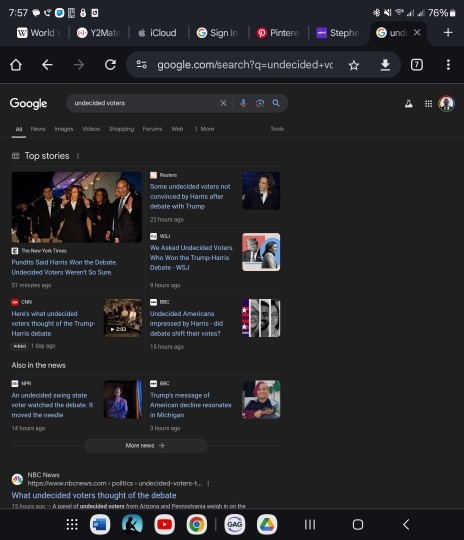Viewport: 464px width, 540px height.
Task: Switch to the iCloud tab
Action: [x=158, y=33]
